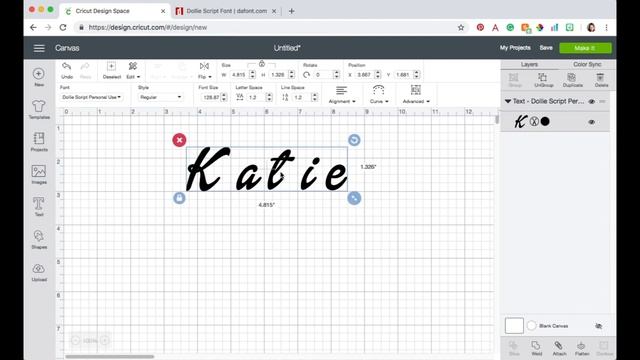Toggle visibility of the K letter layer
This screenshot has height=360, width=640.
(x=591, y=122)
